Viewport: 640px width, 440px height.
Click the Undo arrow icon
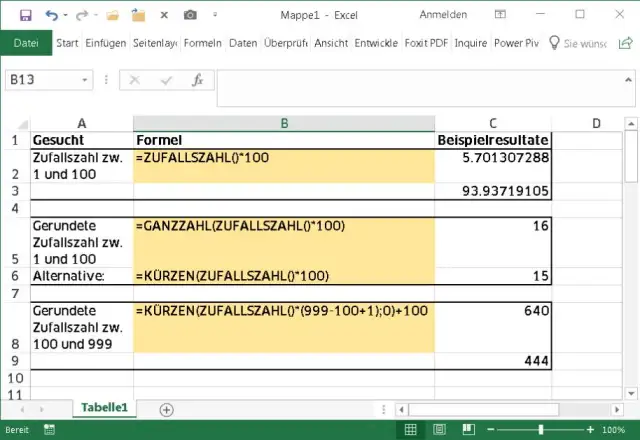(x=52, y=15)
